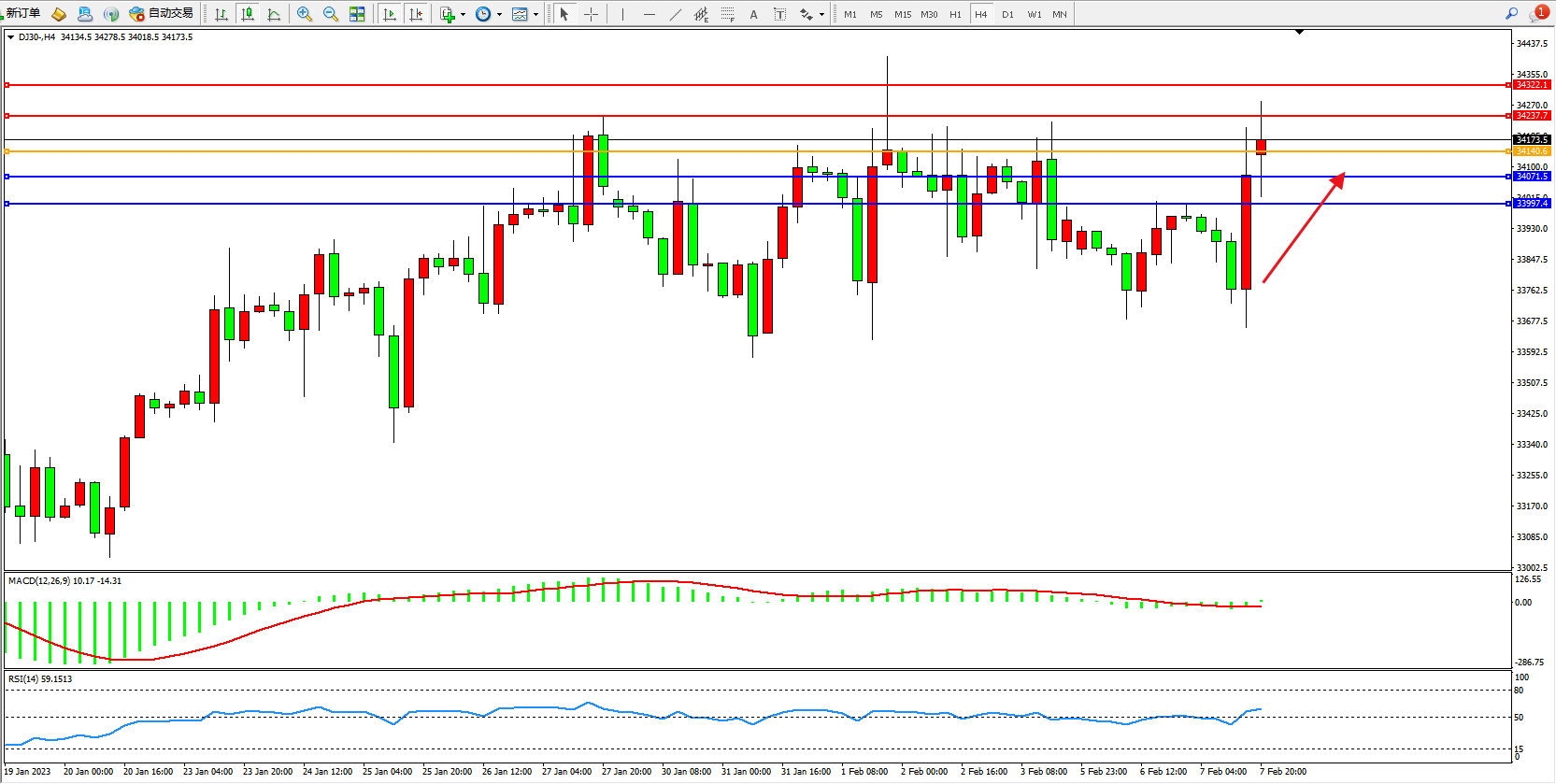Click the zoom in magnifier icon
1556x784 pixels.
click(304, 14)
